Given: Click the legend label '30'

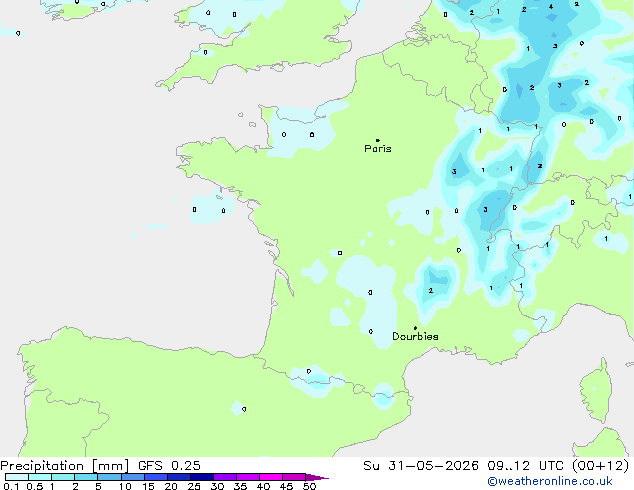Looking at the screenshot, I should click(217, 486).
